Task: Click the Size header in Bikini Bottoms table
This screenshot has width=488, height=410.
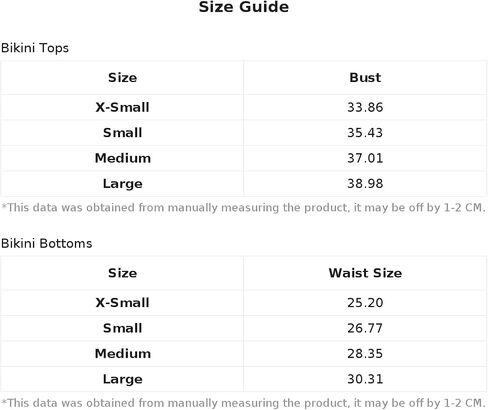Action: pos(122,273)
